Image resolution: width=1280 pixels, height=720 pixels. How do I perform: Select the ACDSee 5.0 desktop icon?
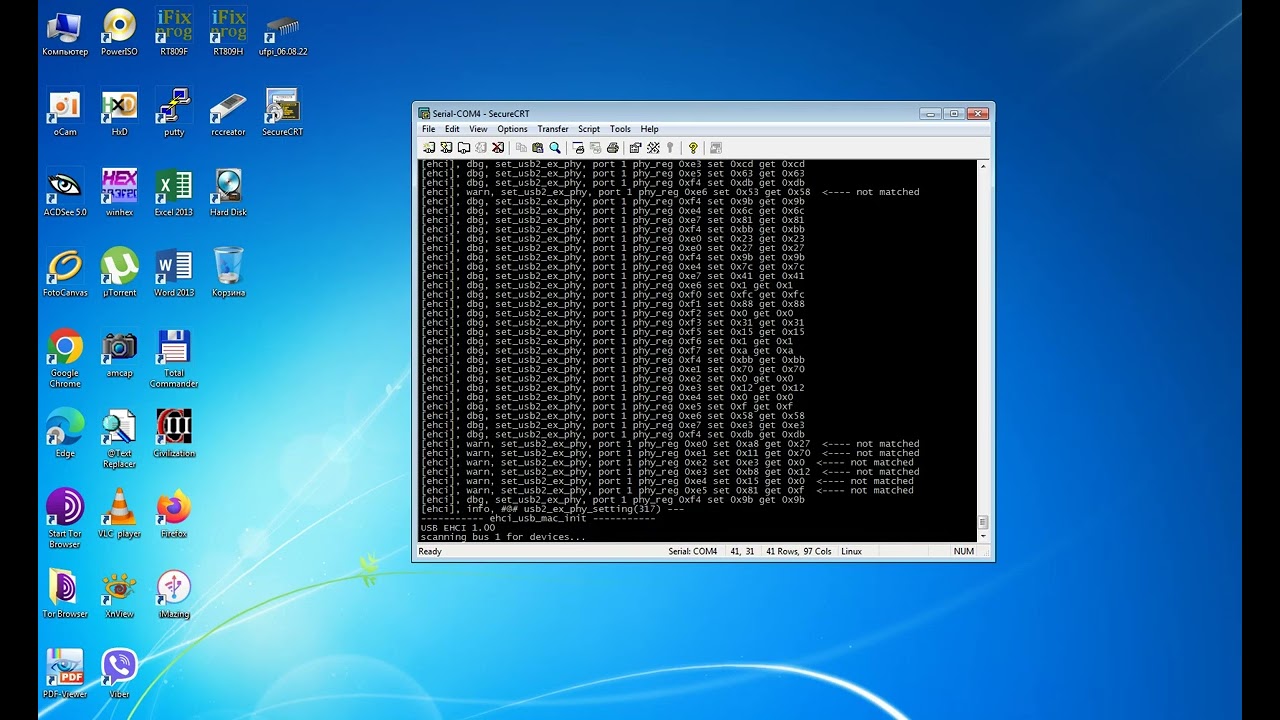tap(65, 193)
